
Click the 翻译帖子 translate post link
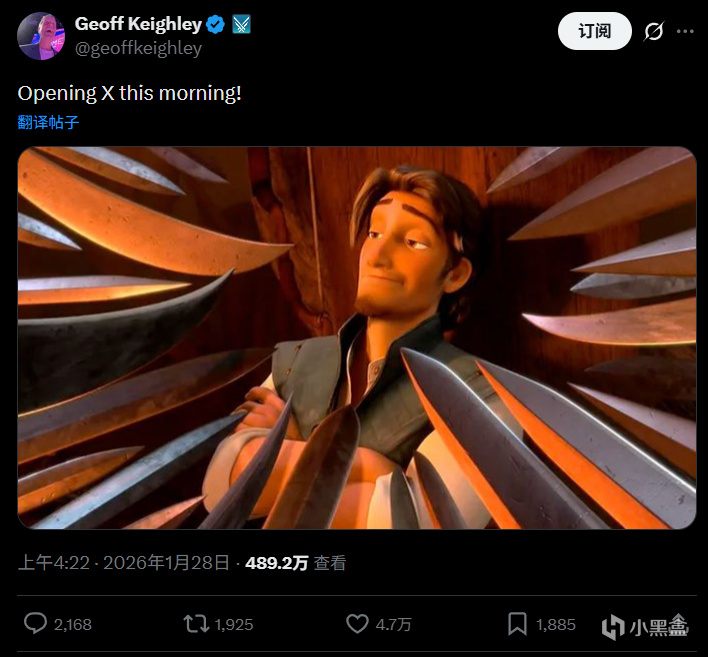click(48, 122)
